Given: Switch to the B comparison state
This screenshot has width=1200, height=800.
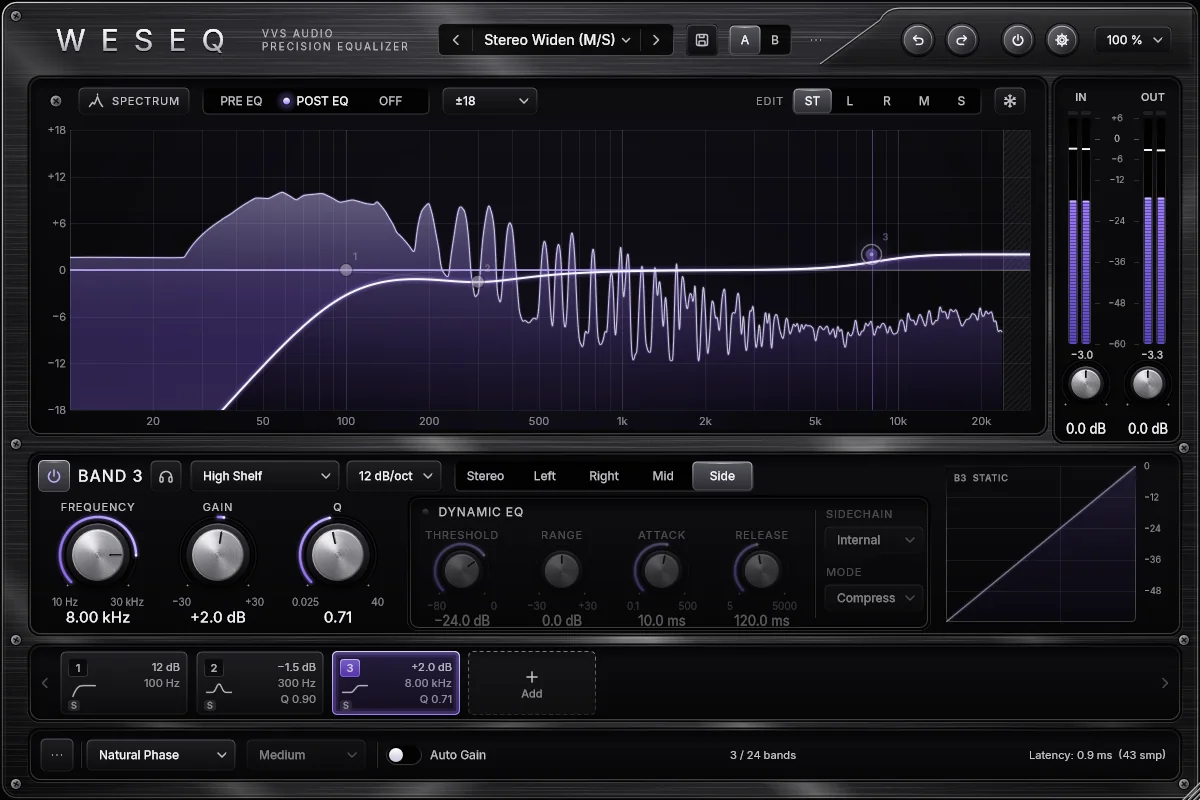Looking at the screenshot, I should click(774, 40).
